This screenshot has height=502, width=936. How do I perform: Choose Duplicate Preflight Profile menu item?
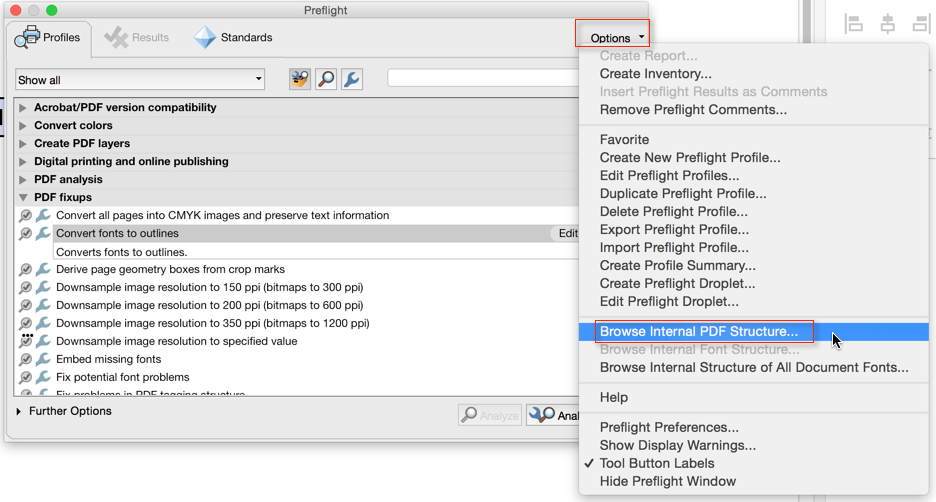[x=753, y=193]
